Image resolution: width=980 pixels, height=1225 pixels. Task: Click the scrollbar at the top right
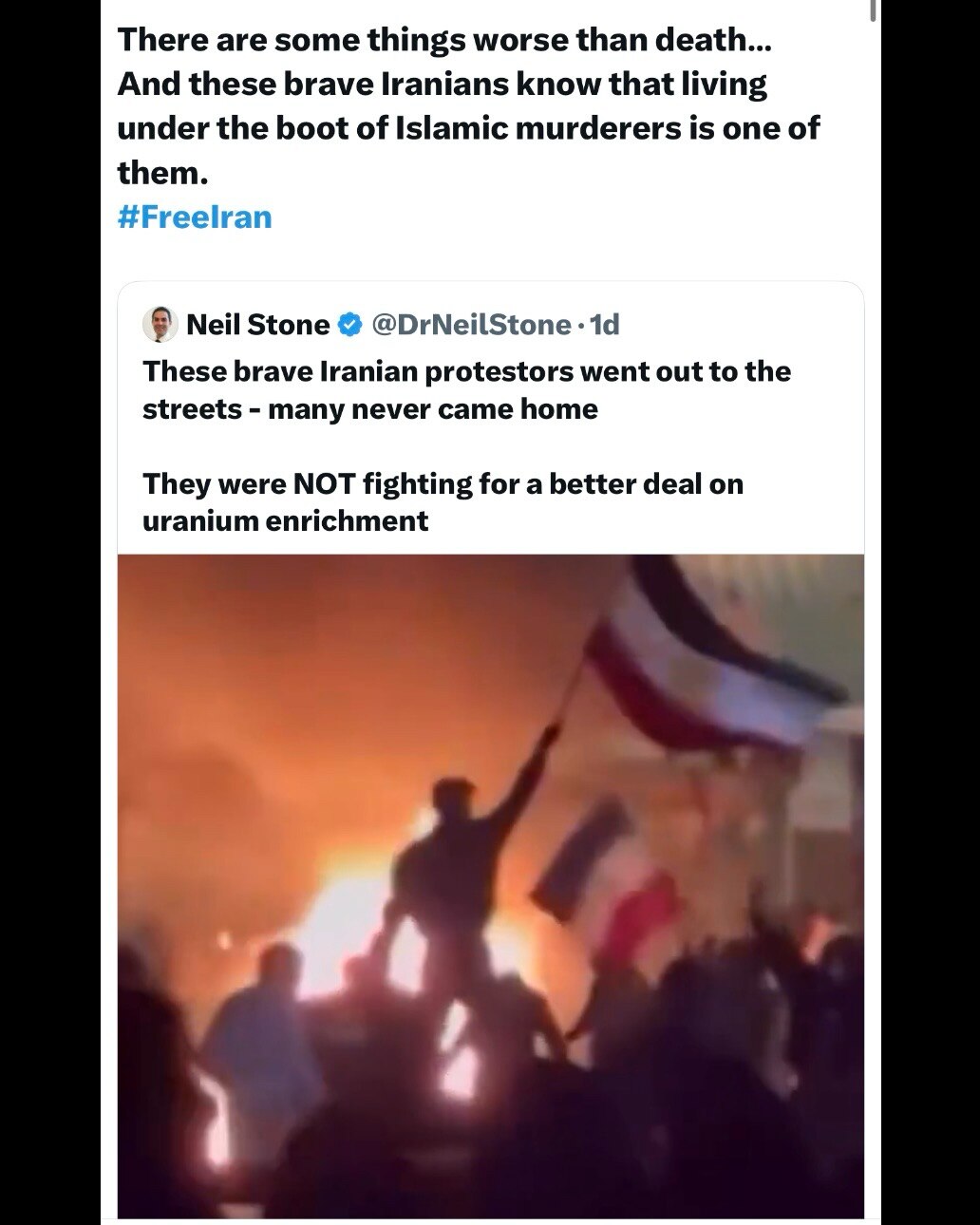coord(873,9)
